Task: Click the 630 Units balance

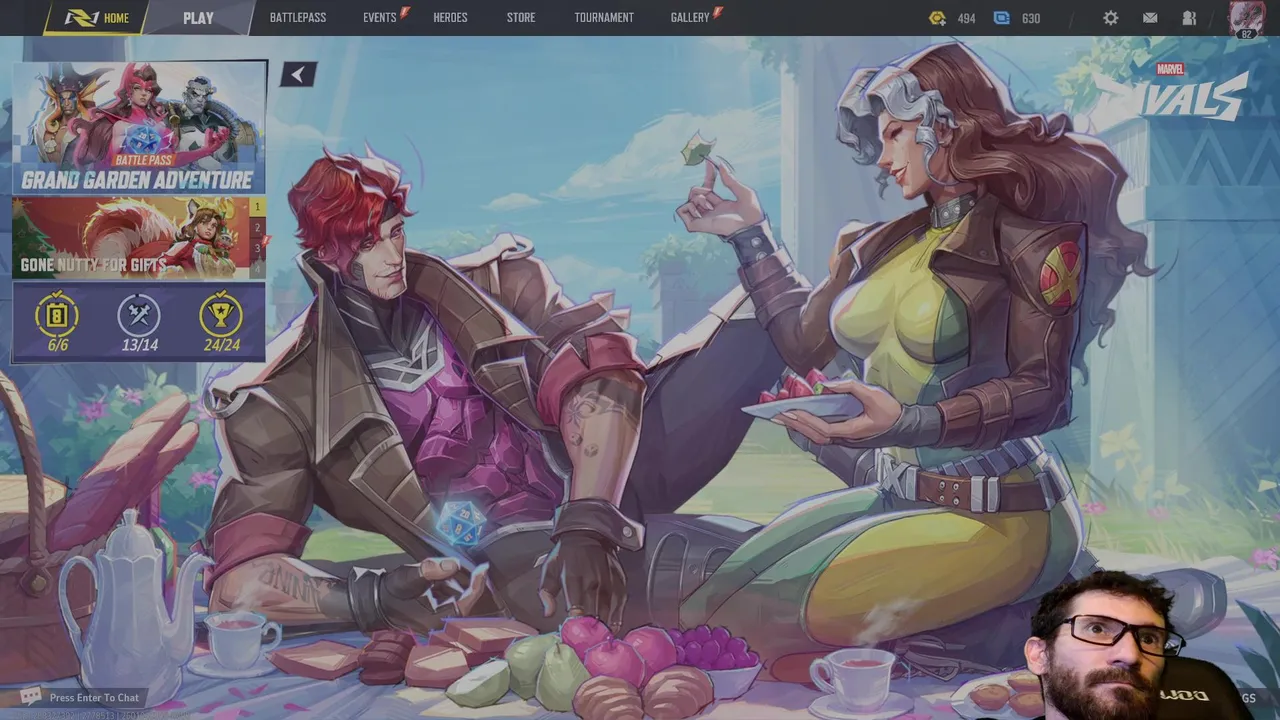Action: 1031,18
